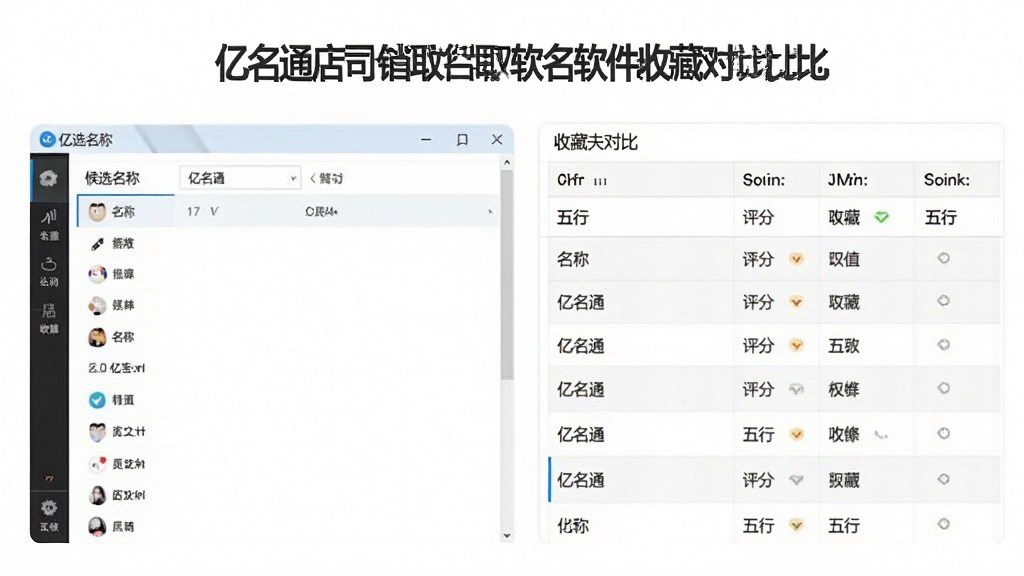1024x576 pixels.
Task: Expand the orange chevron in the 名称 row
Action: click(x=796, y=259)
